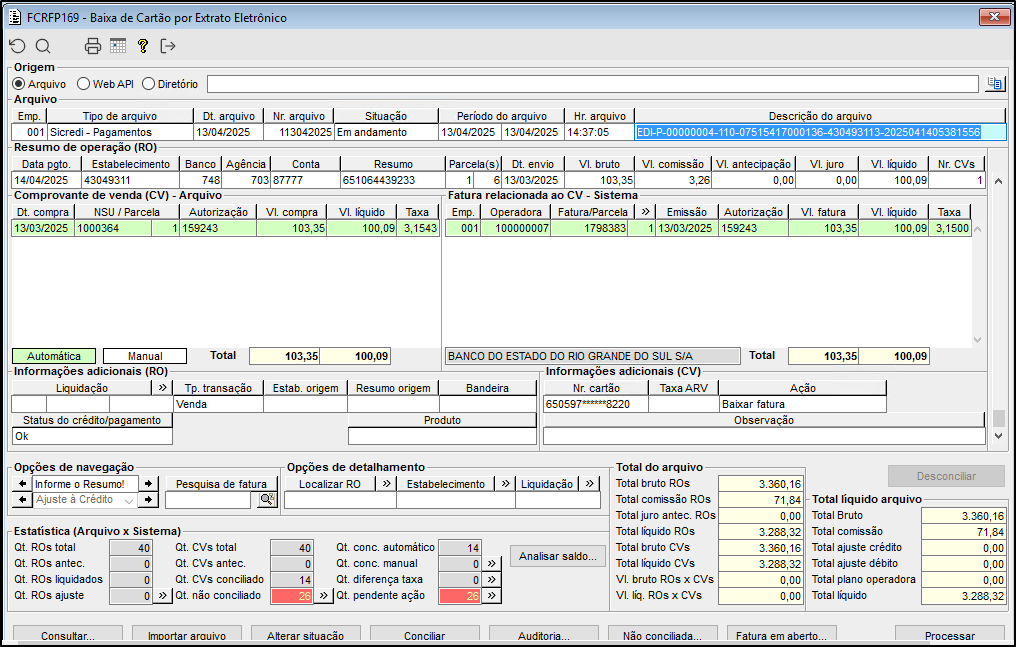Click the exit door toolbar icon

[x=168, y=46]
